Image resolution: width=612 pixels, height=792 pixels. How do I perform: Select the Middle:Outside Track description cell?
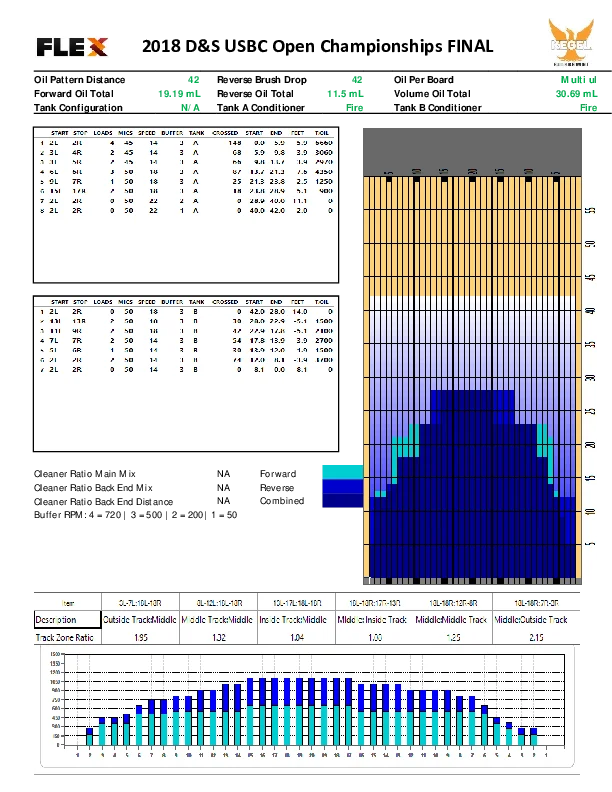pyautogui.click(x=531, y=620)
